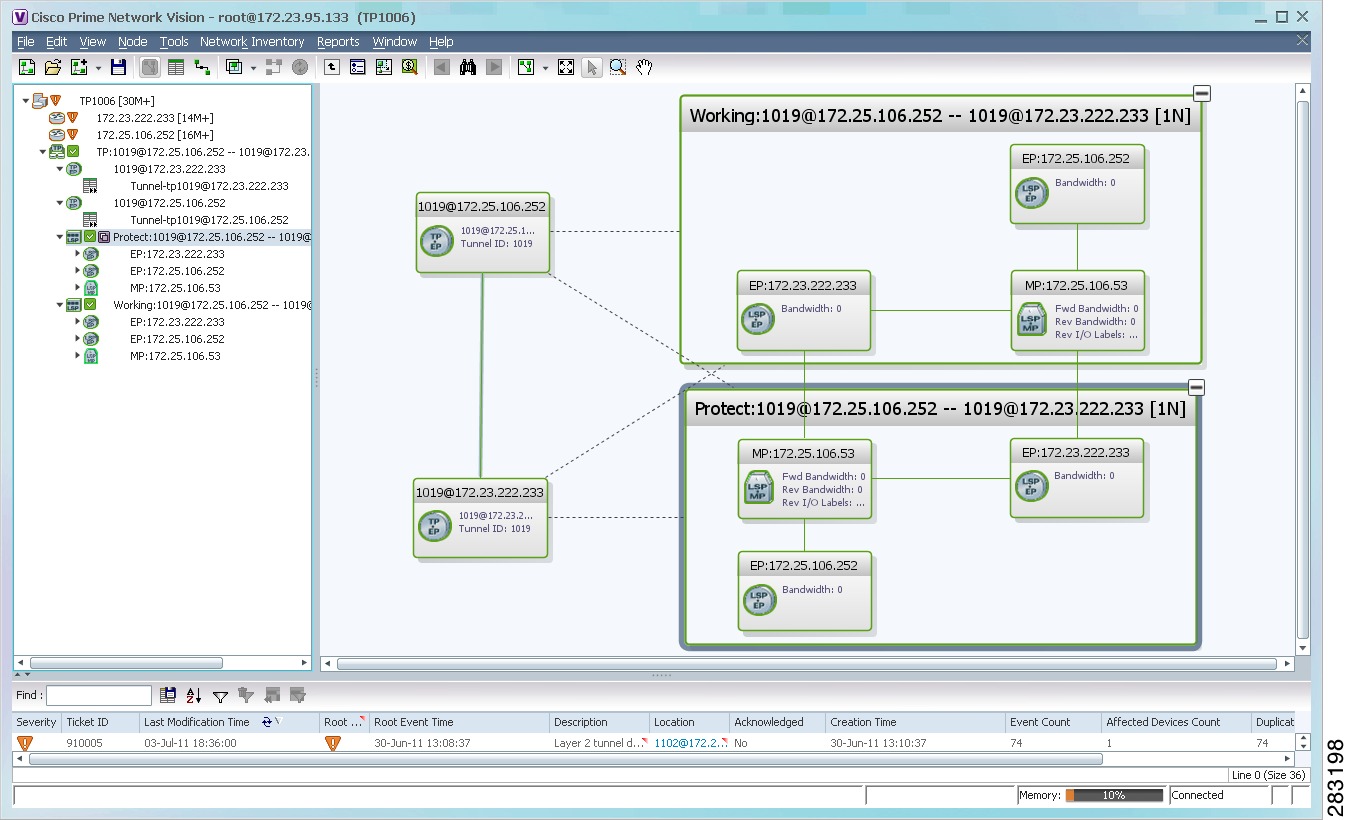
Task: Click the purple overlay icon on Protect tree row
Action: pyautogui.click(x=104, y=238)
